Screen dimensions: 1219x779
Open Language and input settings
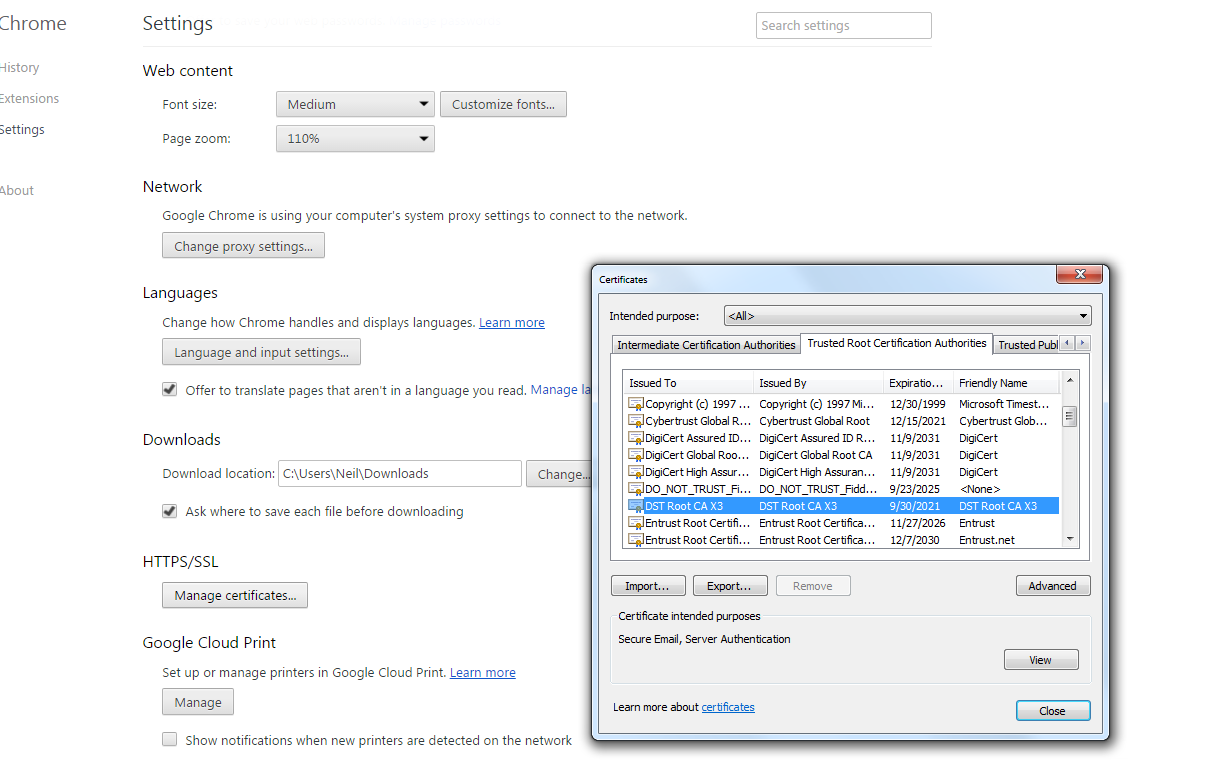click(261, 352)
